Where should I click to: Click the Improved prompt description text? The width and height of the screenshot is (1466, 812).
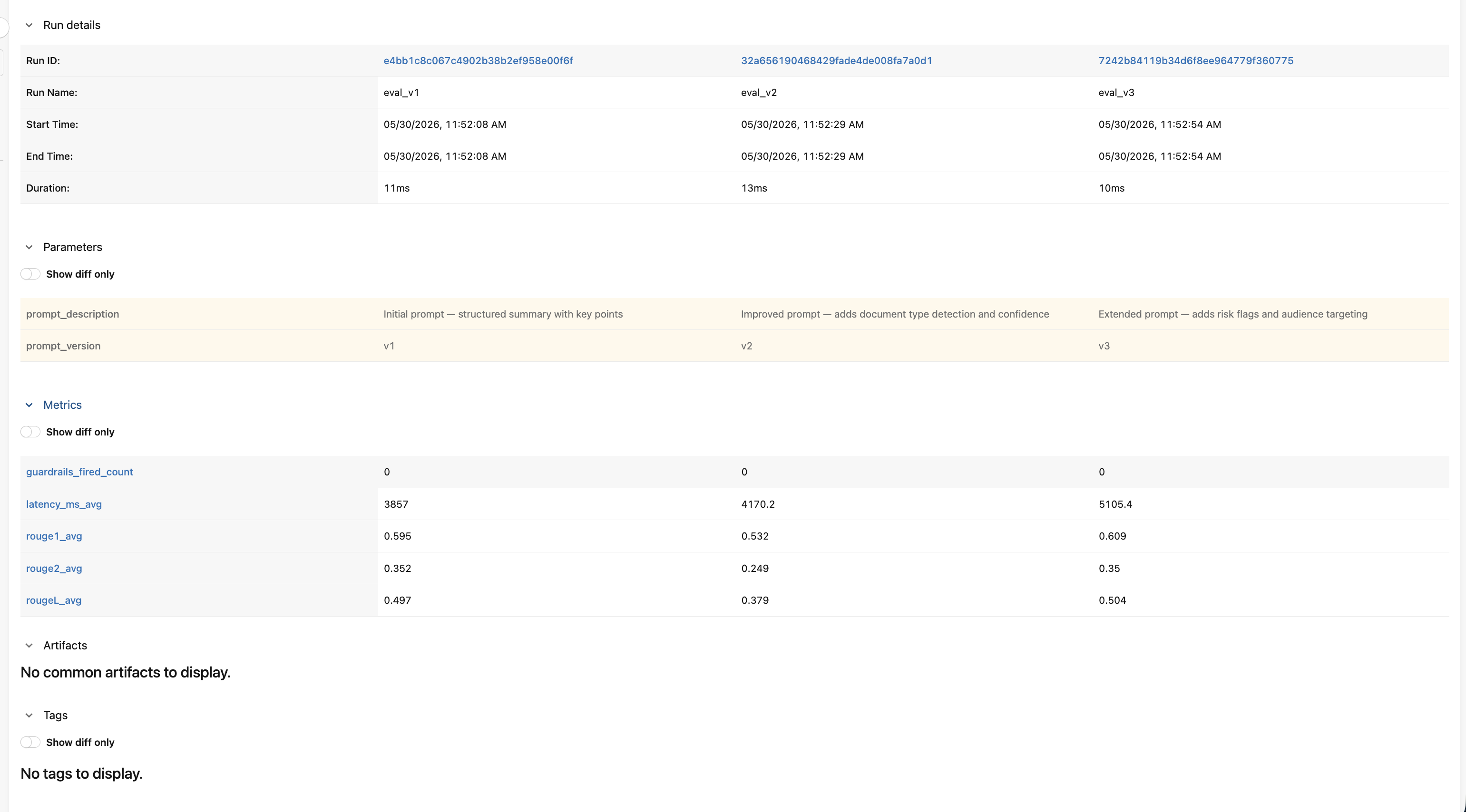895,314
